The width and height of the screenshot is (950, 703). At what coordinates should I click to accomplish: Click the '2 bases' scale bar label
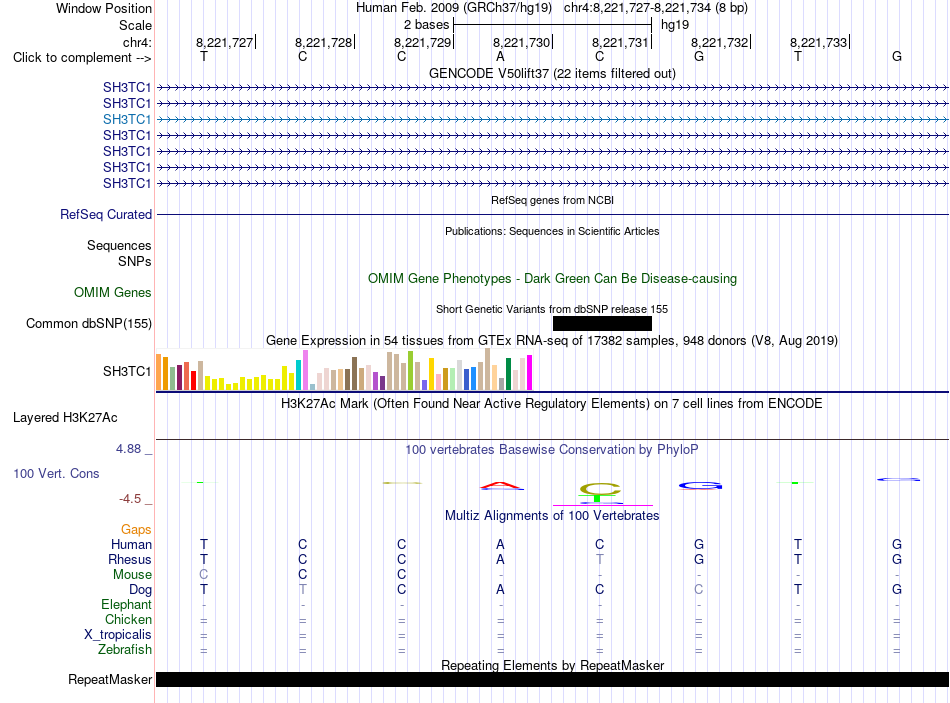pos(427,25)
